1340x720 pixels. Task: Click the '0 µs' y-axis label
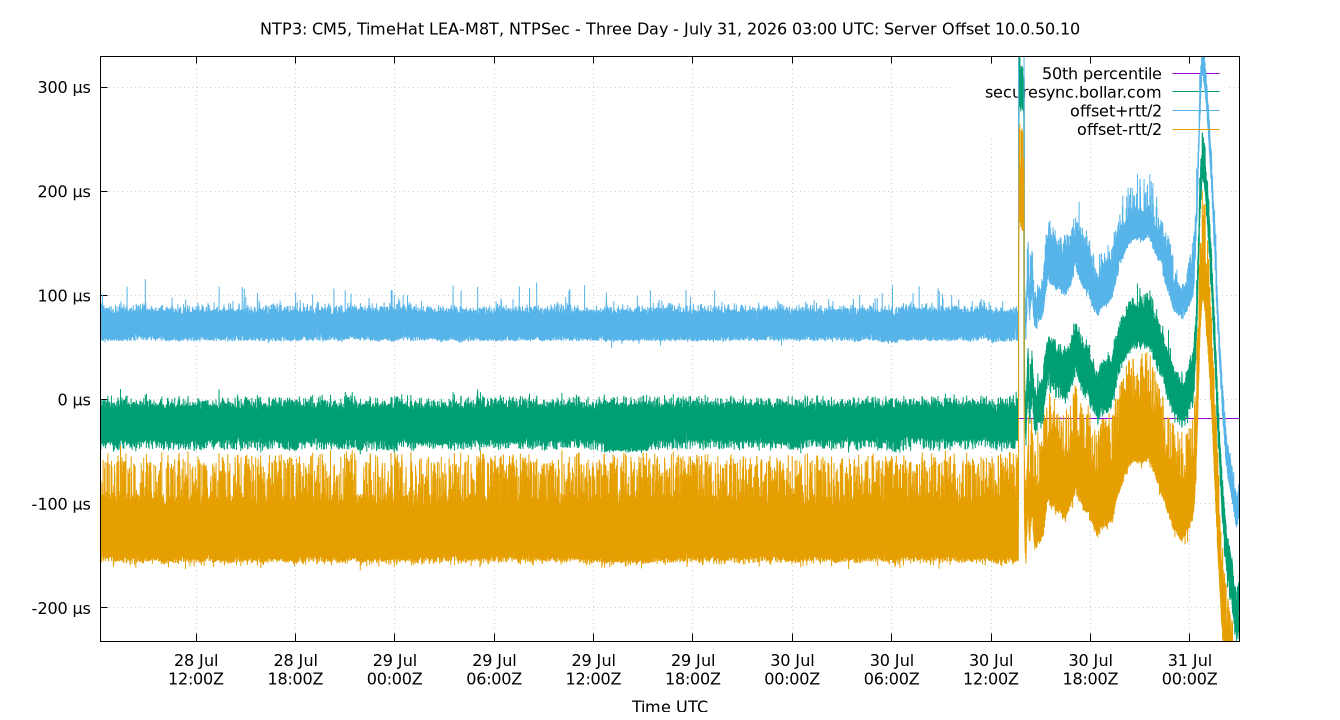[75, 400]
